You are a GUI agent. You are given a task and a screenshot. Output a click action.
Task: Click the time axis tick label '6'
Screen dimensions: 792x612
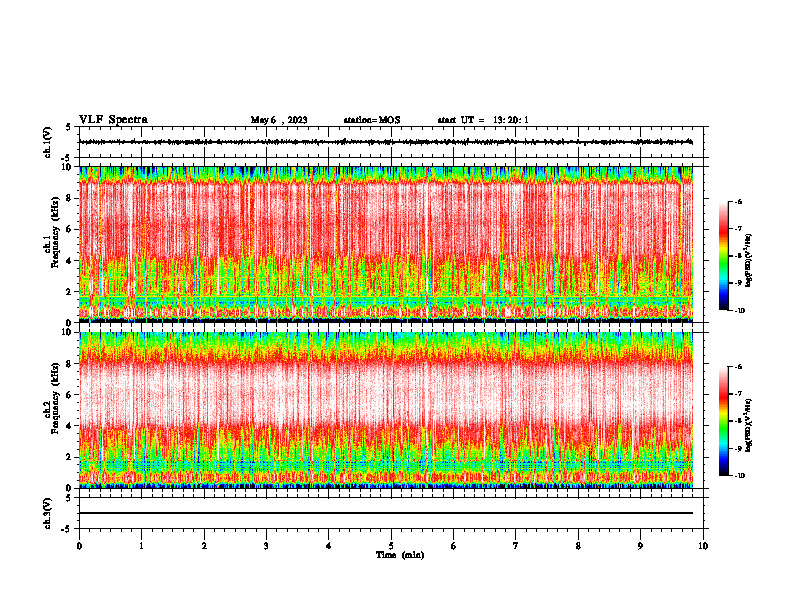pyautogui.click(x=454, y=546)
